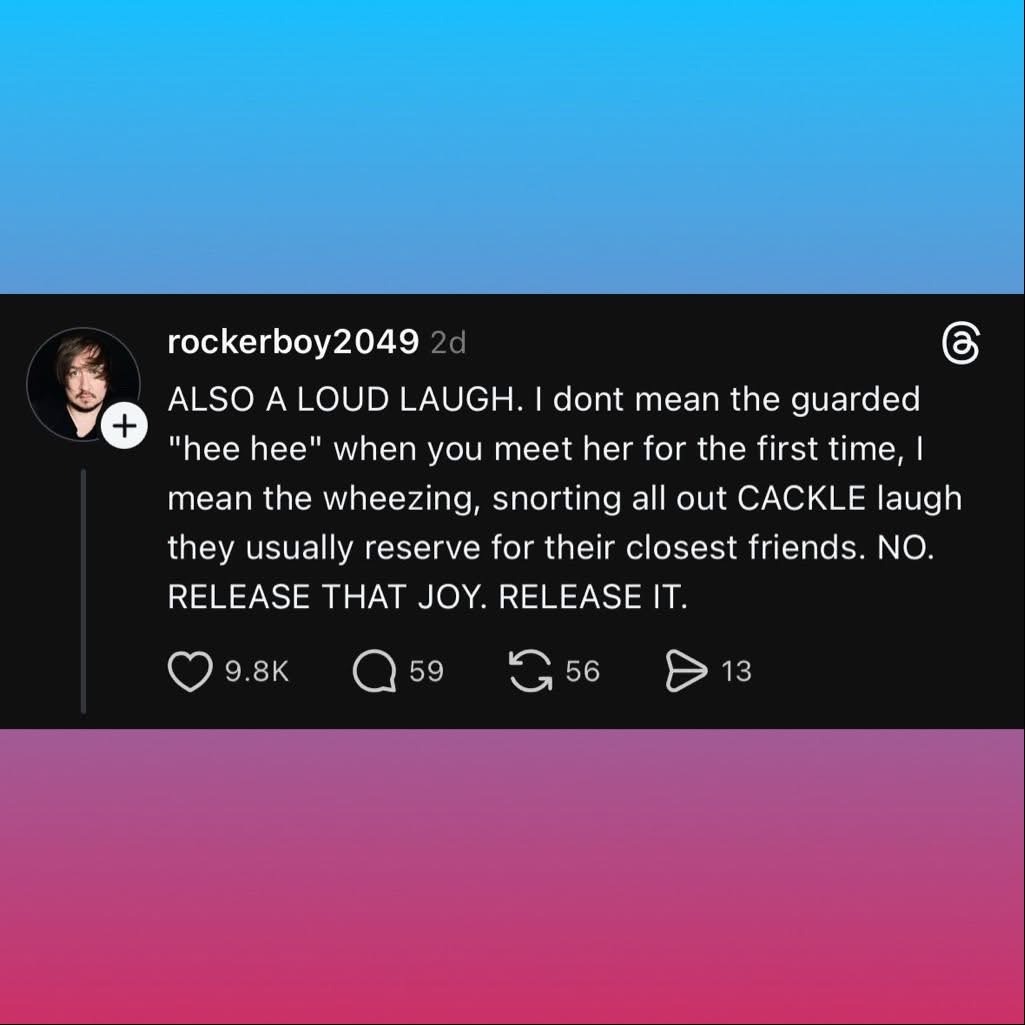Follow rockerboy2049 with the plus badge

click(x=122, y=426)
